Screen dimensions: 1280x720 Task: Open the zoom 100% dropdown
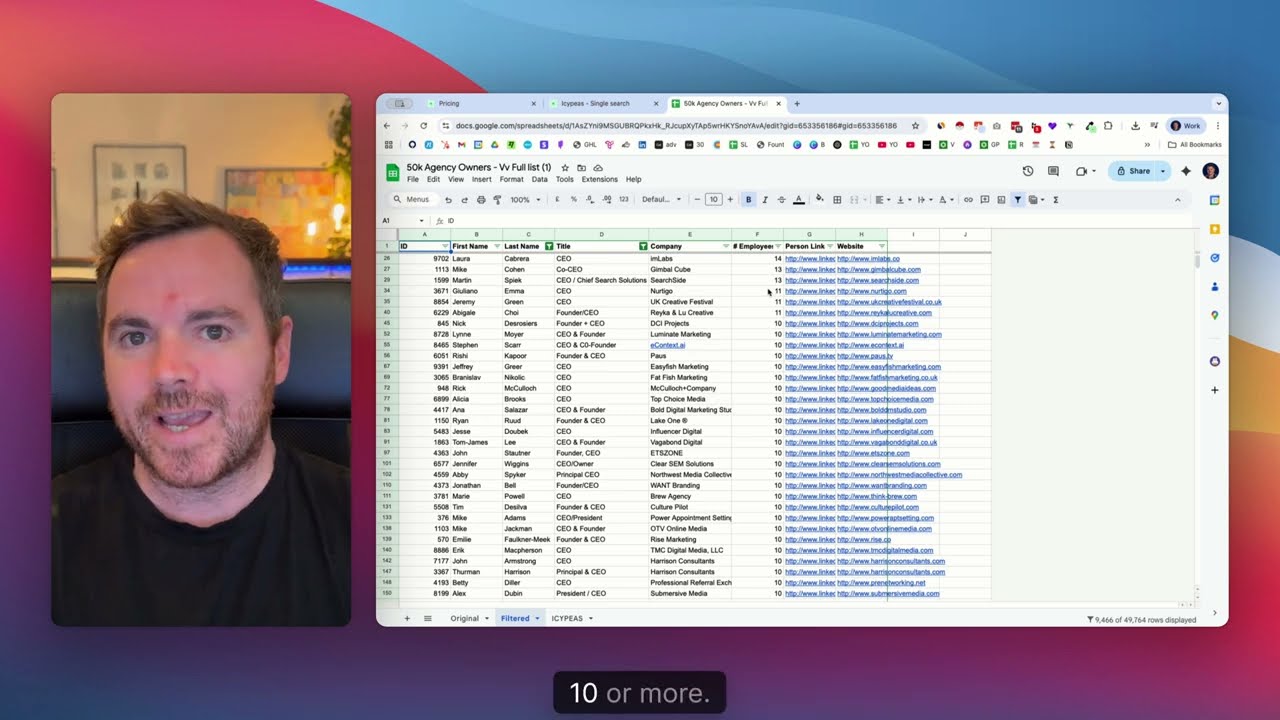524,200
